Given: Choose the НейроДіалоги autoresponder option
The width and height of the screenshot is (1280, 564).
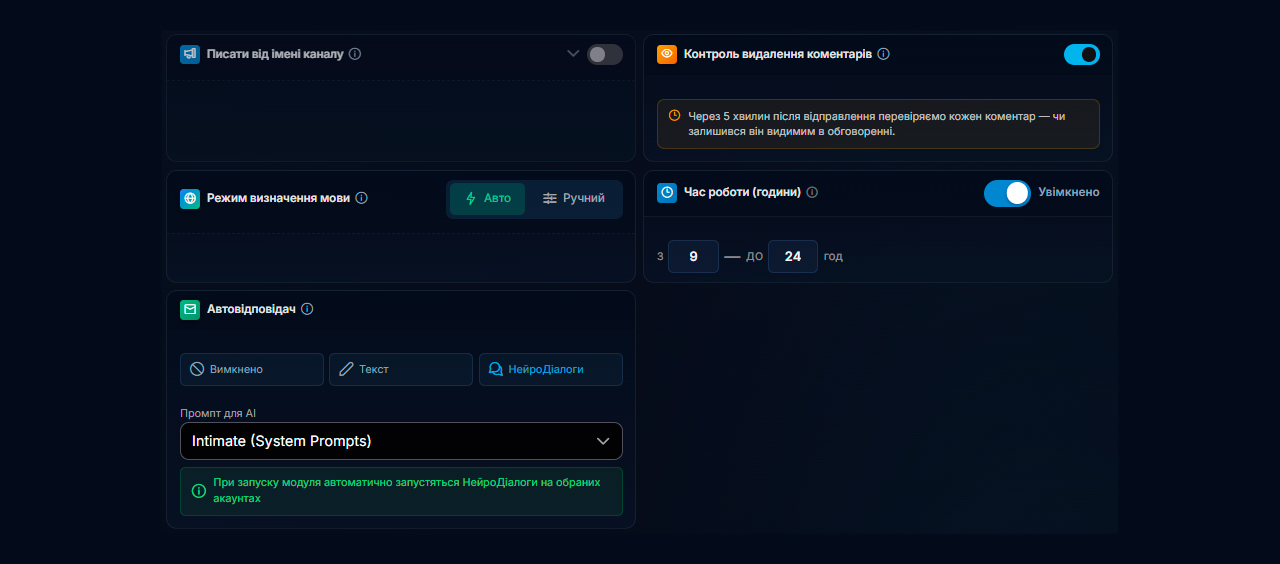Looking at the screenshot, I should coord(551,369).
